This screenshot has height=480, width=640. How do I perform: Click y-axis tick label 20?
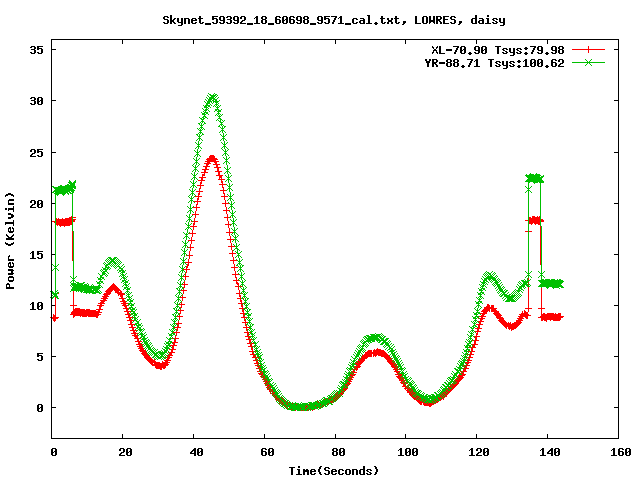37,204
